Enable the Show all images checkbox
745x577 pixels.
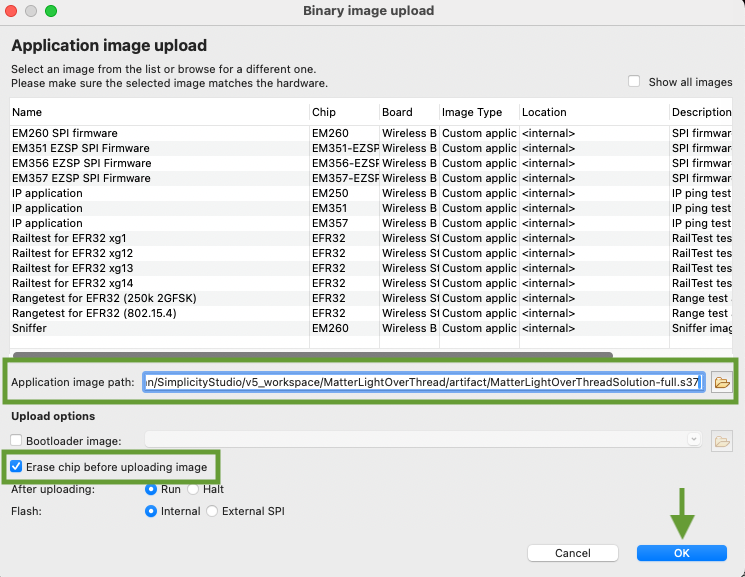point(634,82)
